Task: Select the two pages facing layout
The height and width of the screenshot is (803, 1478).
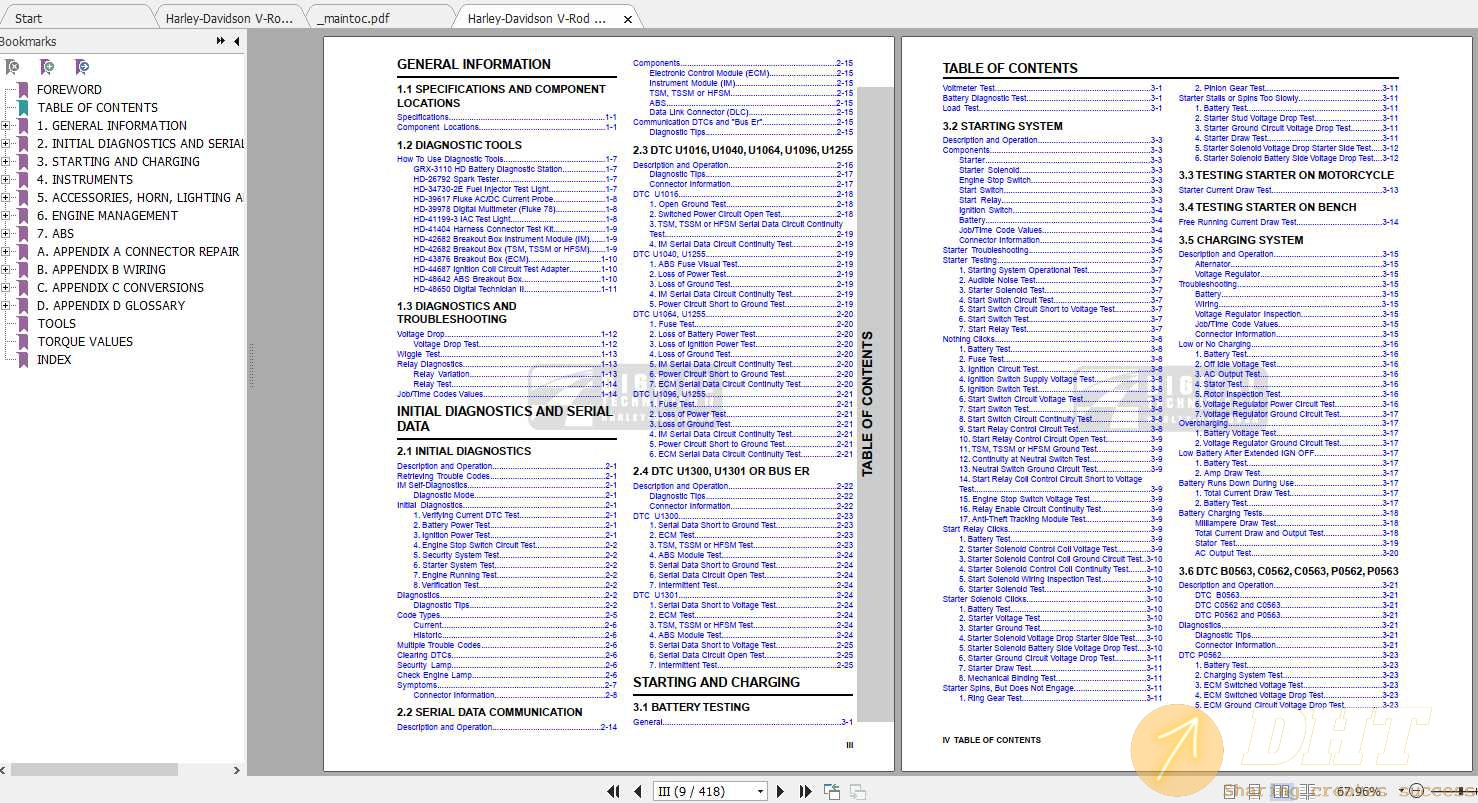Action: coord(1281,791)
